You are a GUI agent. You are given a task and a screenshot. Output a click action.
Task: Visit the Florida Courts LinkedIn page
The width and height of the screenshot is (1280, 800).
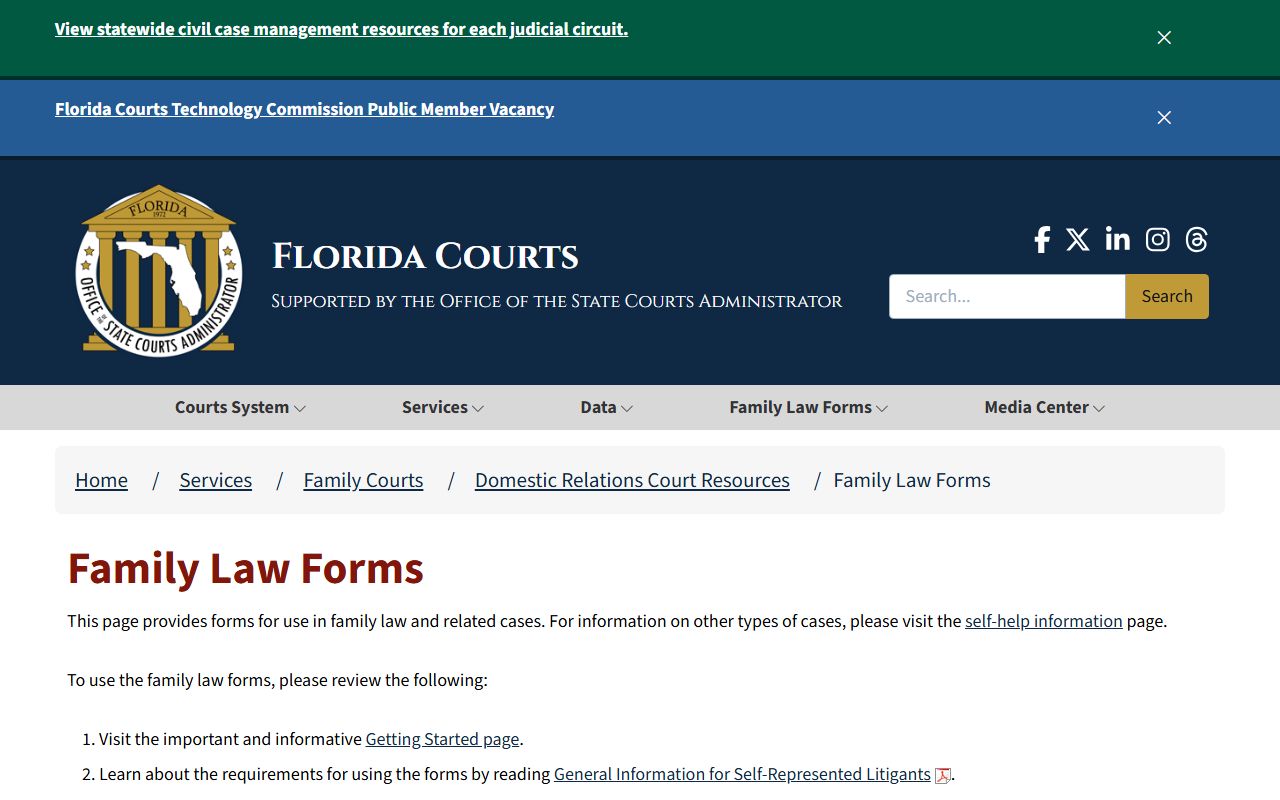1118,240
